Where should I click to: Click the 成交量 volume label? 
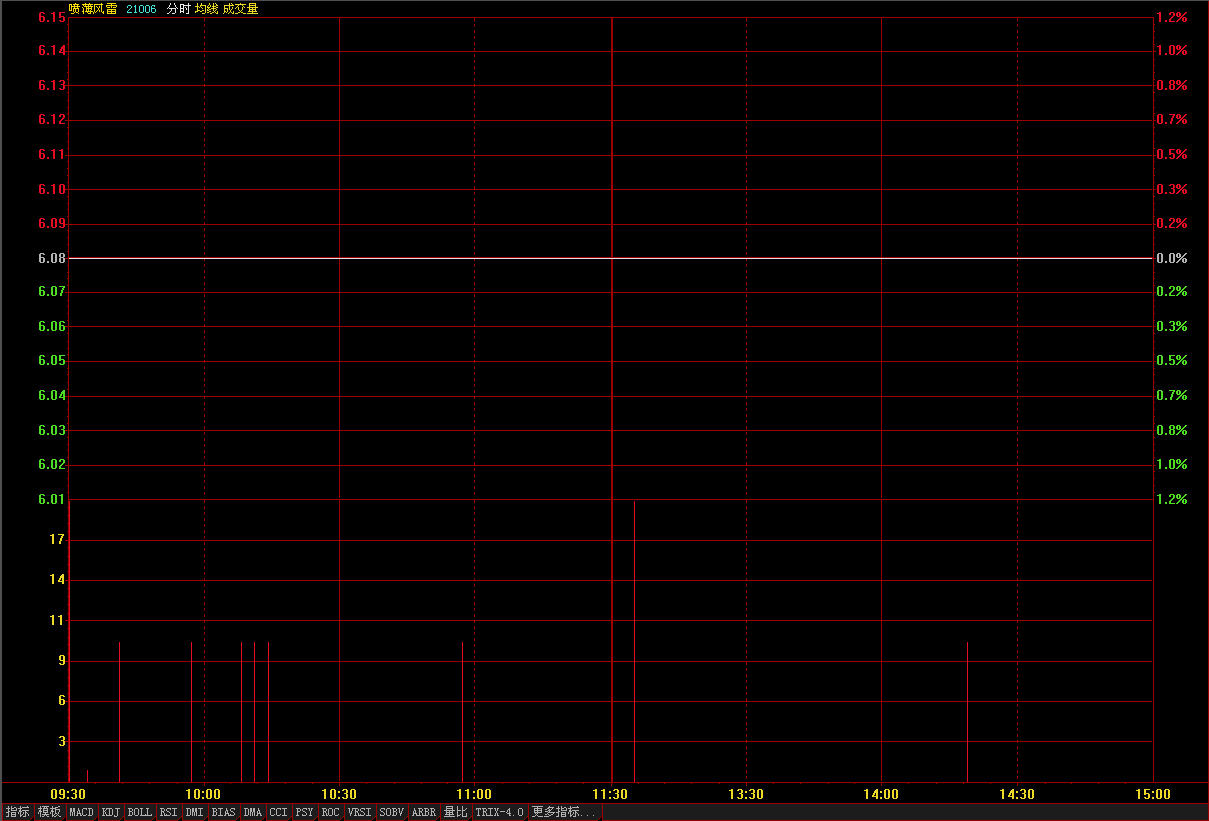point(240,9)
